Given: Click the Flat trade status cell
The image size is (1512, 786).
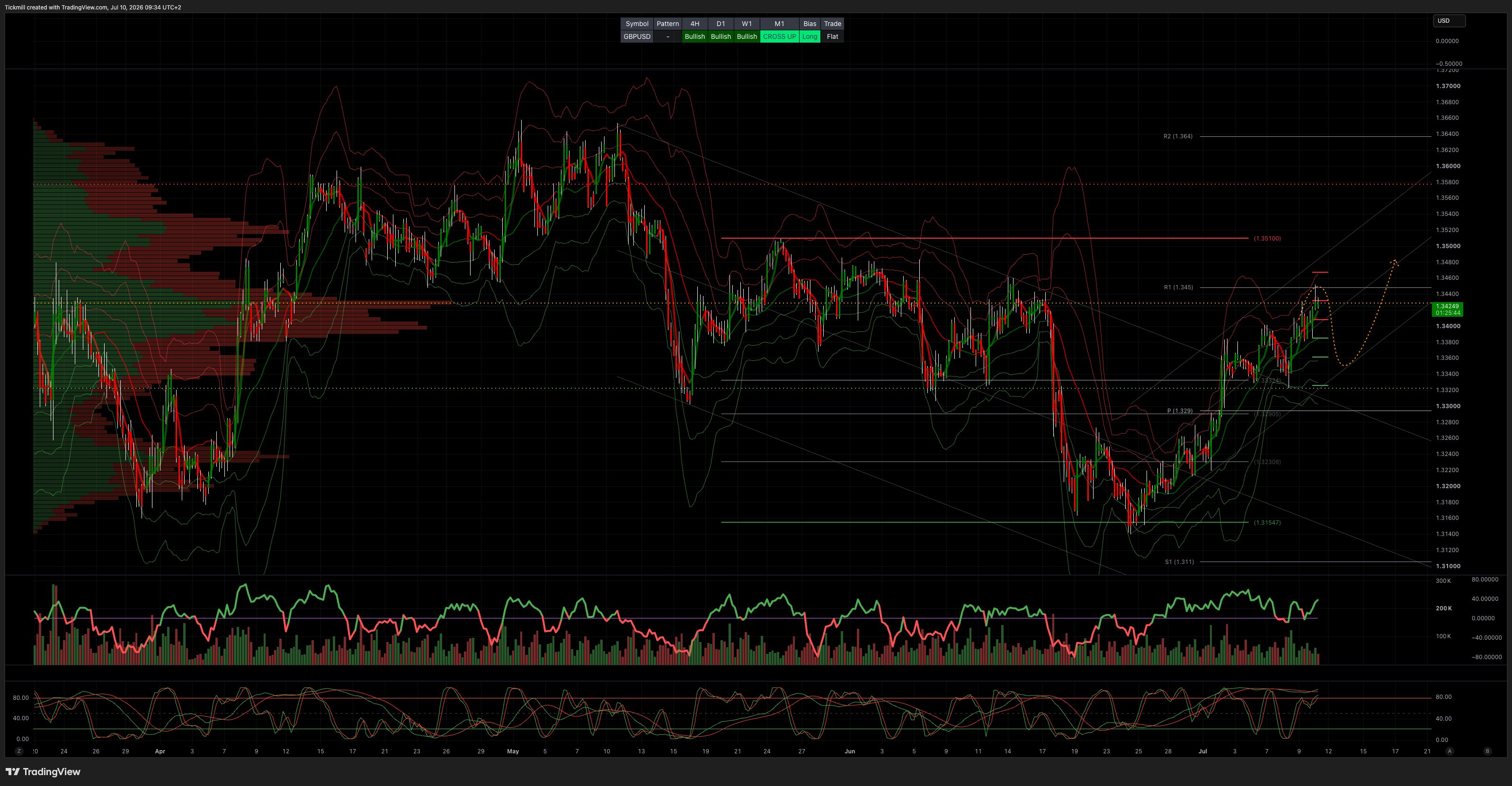Looking at the screenshot, I should point(832,36).
